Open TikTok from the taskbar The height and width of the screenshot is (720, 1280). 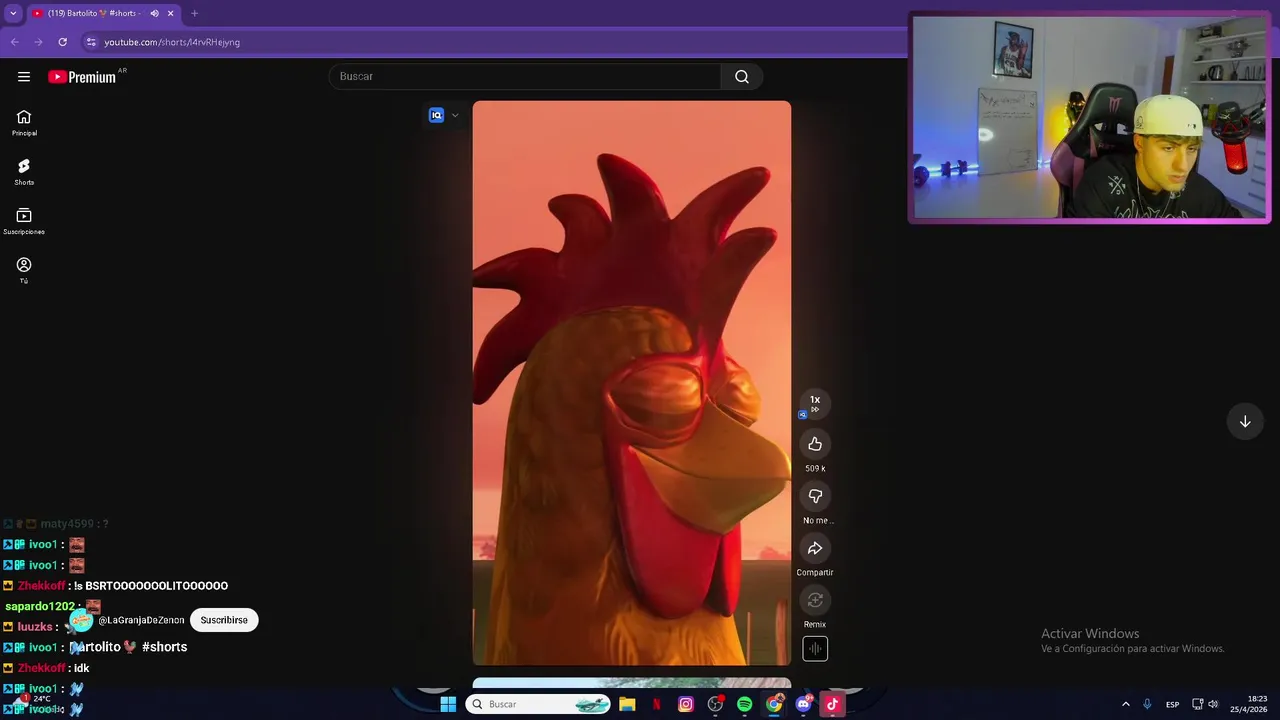point(832,704)
